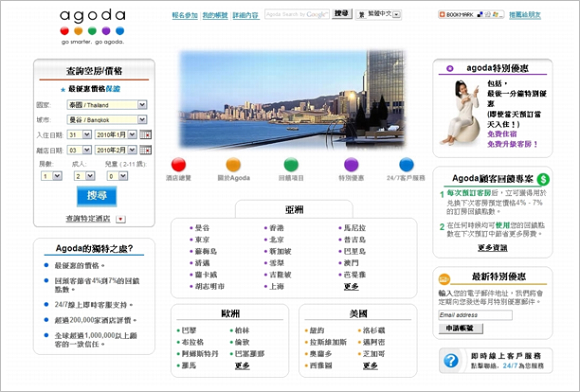Open the check-out date calendar icon
Image resolution: width=580 pixels, height=392 pixels.
[145, 150]
